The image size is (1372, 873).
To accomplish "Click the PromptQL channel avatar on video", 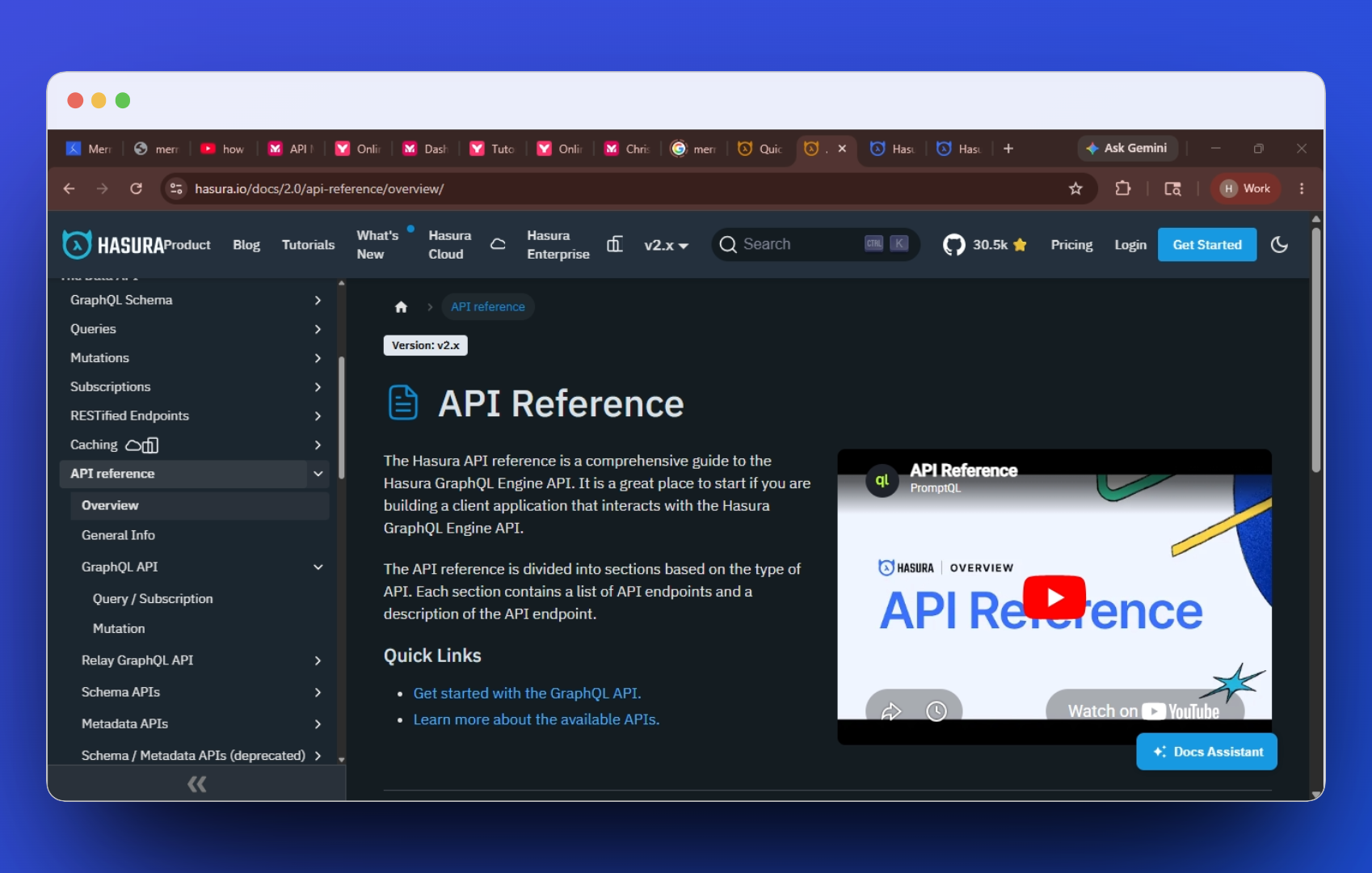I will tap(882, 480).
